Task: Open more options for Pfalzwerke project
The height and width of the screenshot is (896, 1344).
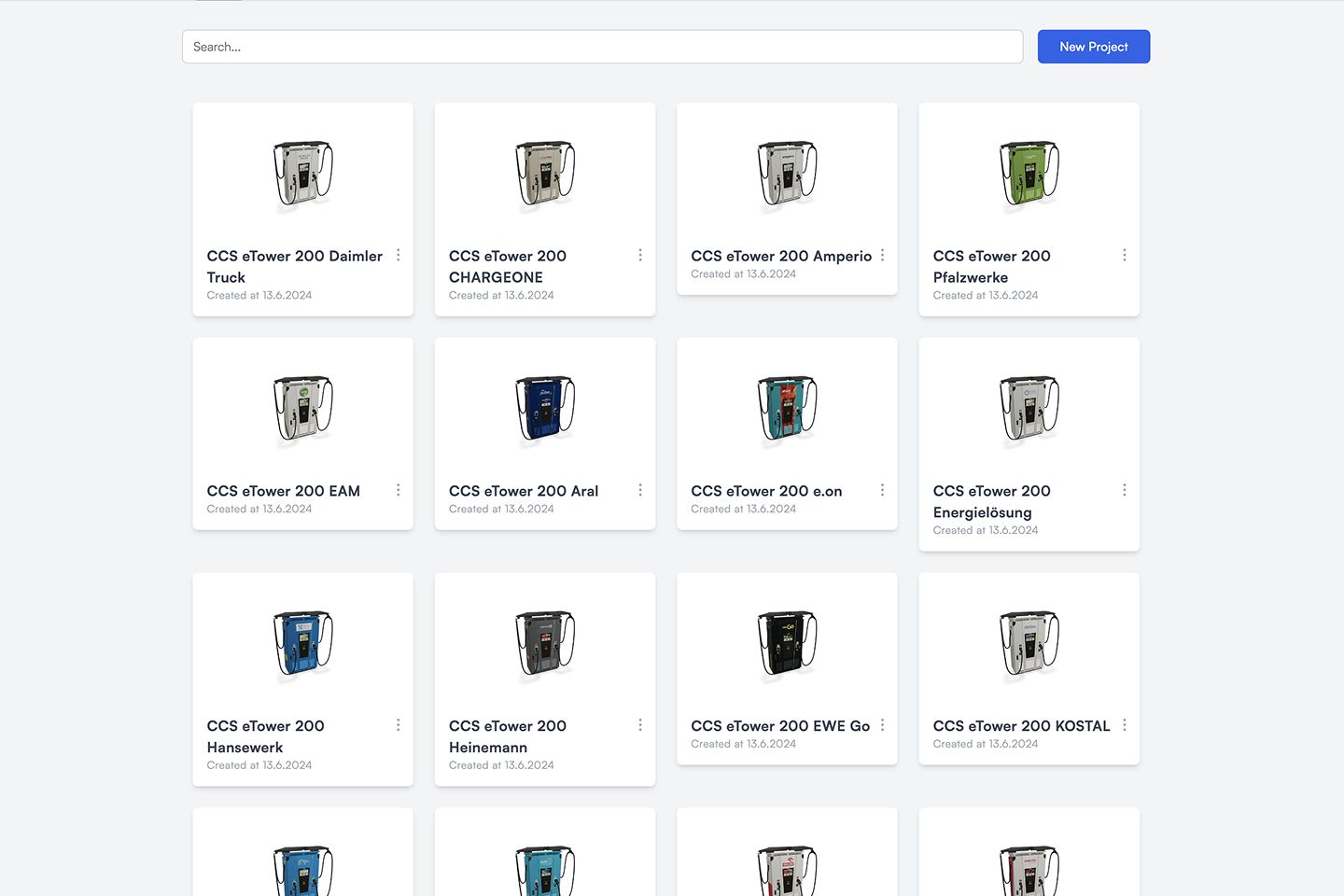Action: [1125, 255]
